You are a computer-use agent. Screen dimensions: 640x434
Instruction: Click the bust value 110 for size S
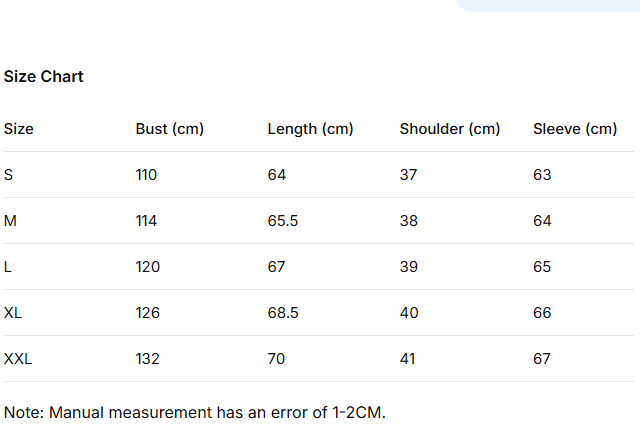[146, 175]
